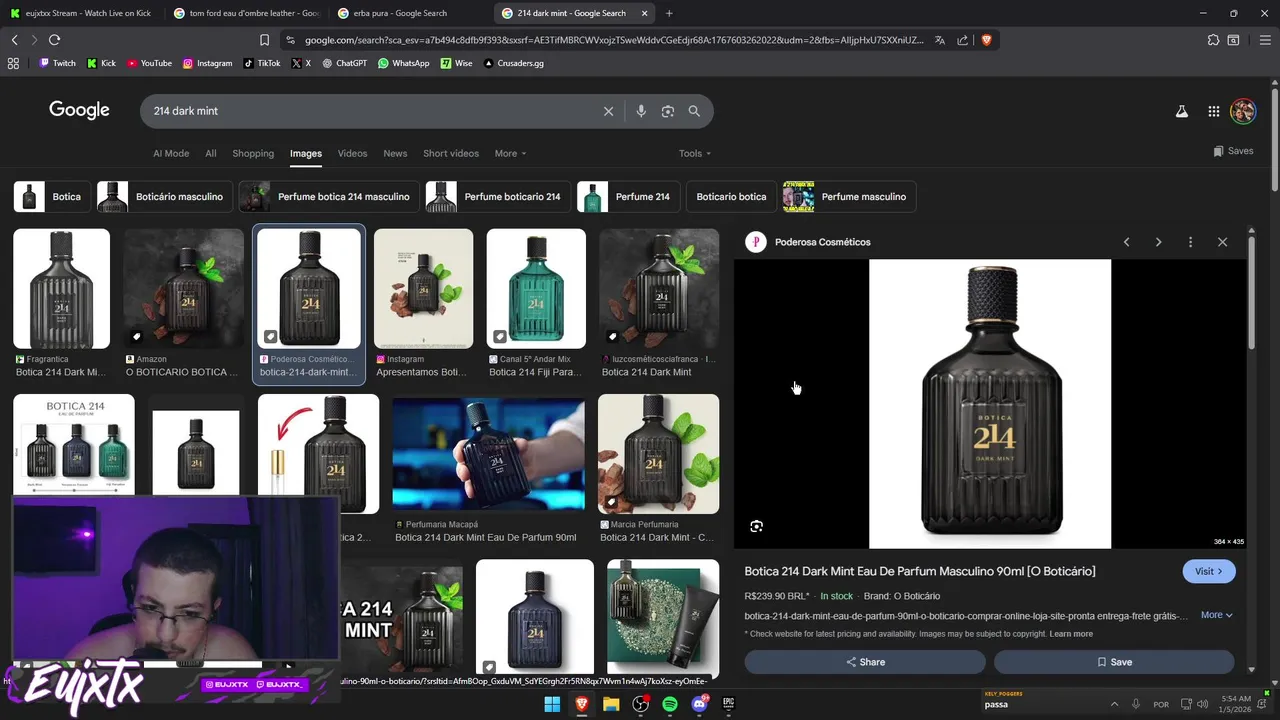Switch to the Videos tab

[x=352, y=153]
